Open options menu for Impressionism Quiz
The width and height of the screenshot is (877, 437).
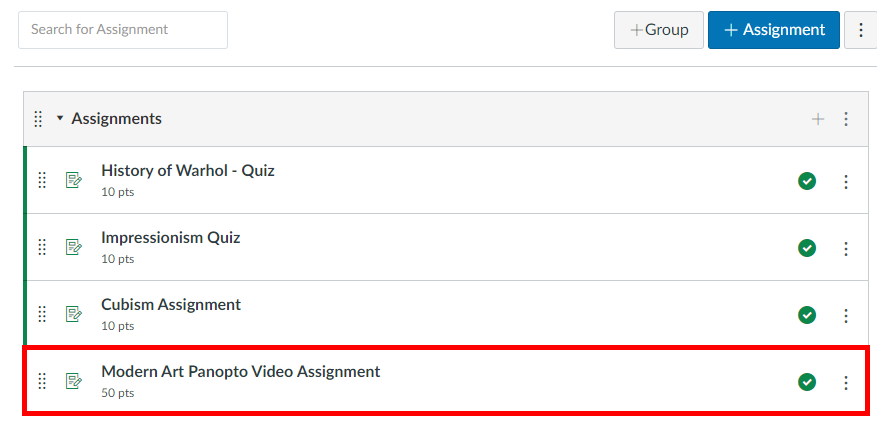(846, 248)
